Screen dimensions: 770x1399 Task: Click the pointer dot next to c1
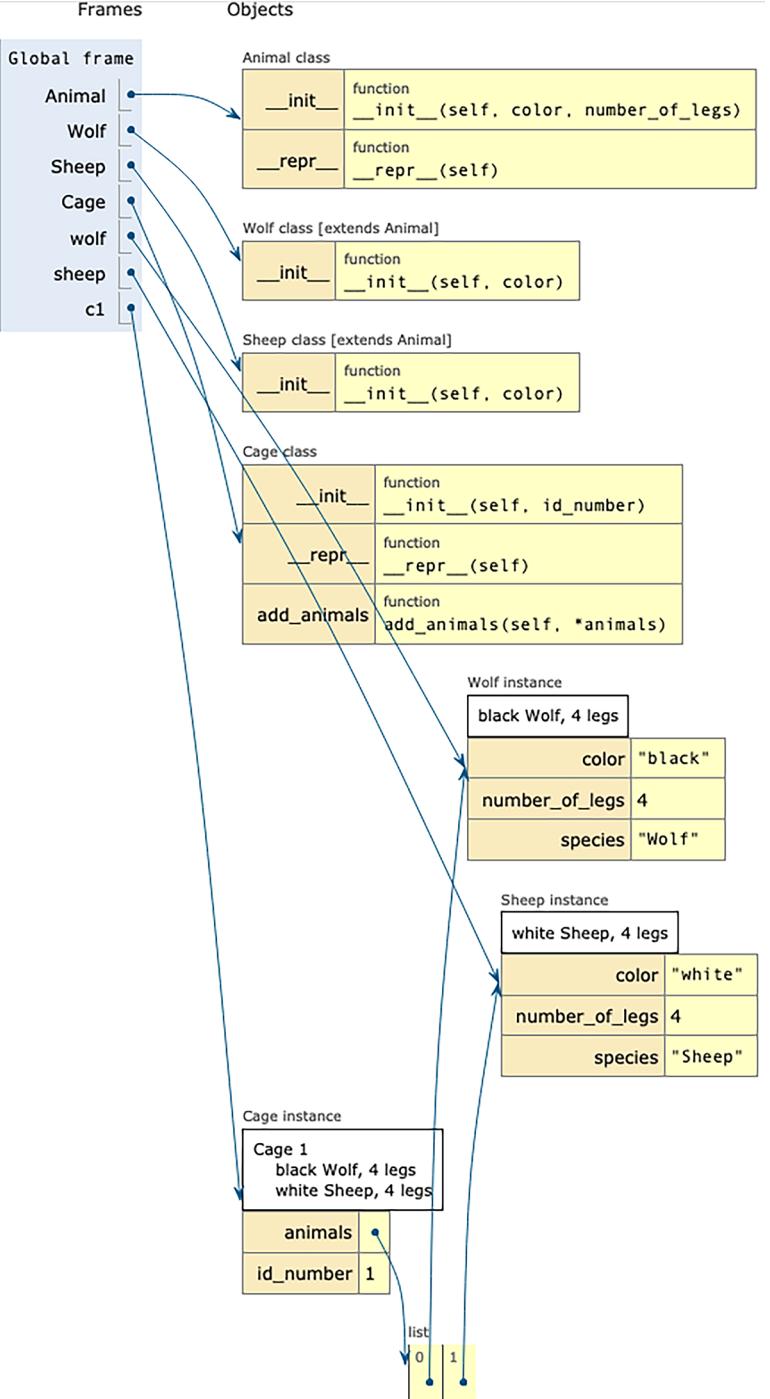coord(131,310)
